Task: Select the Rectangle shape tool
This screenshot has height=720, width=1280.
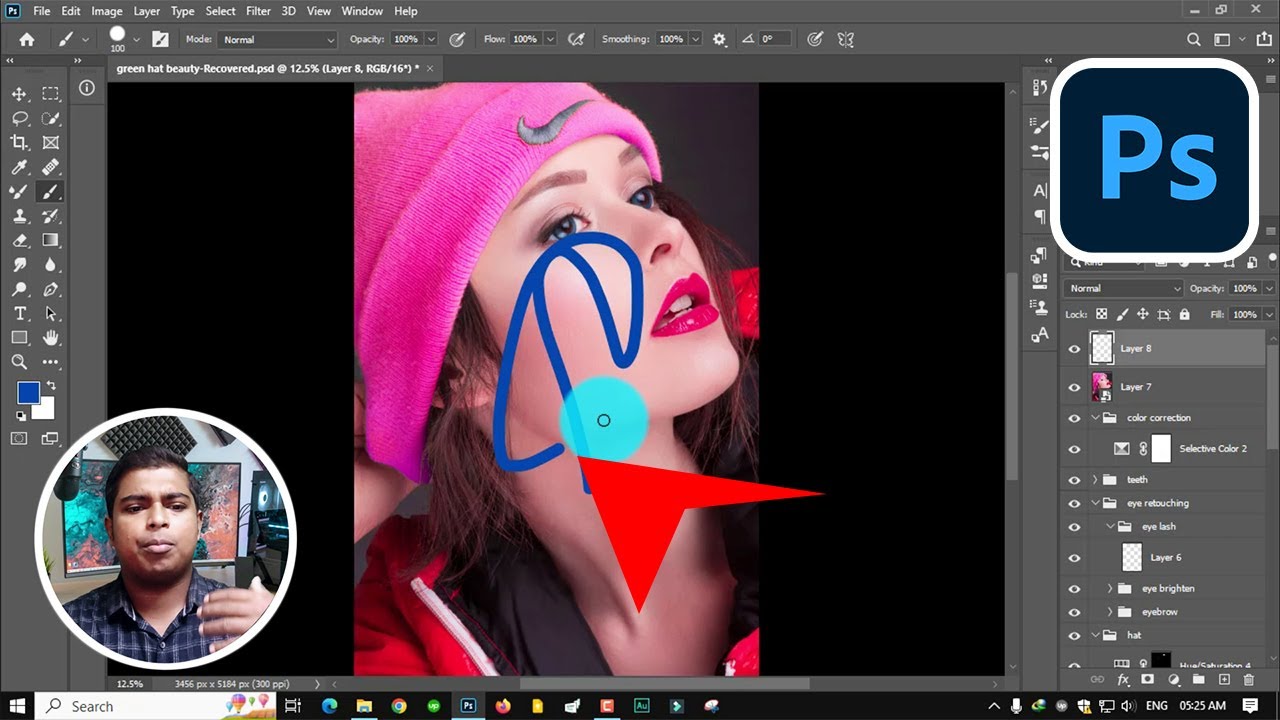Action: [19, 338]
